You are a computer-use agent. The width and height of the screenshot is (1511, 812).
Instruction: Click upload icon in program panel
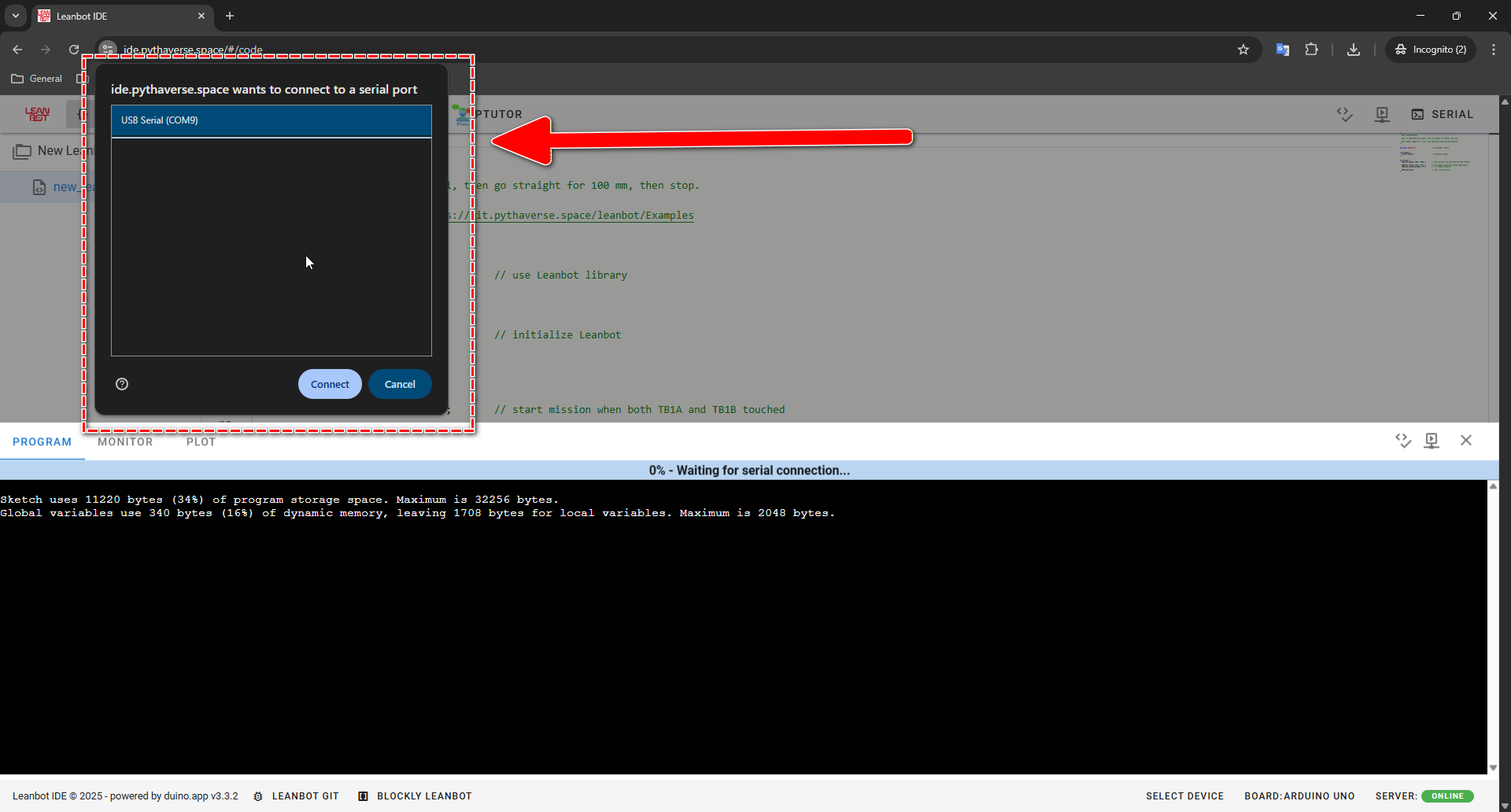pyautogui.click(x=1432, y=441)
